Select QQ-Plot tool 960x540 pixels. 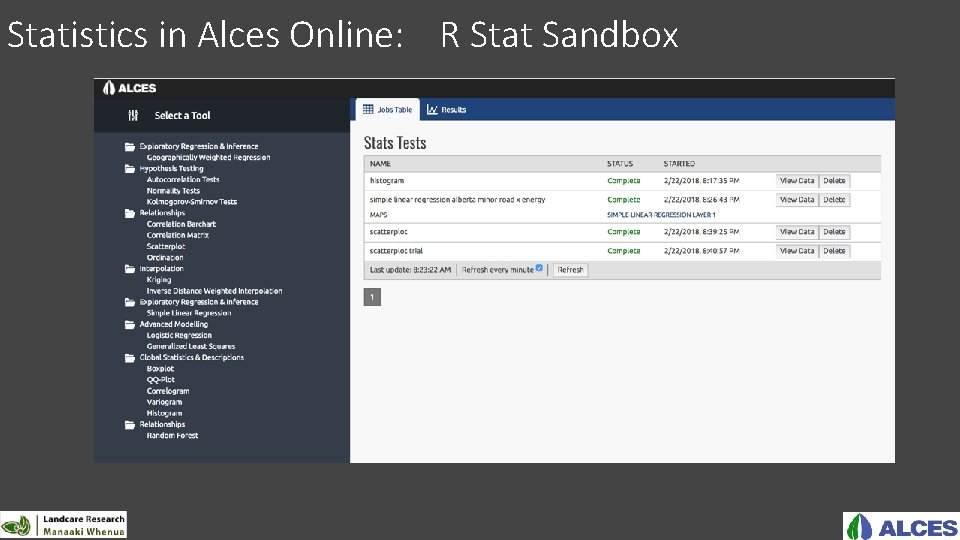pos(160,380)
